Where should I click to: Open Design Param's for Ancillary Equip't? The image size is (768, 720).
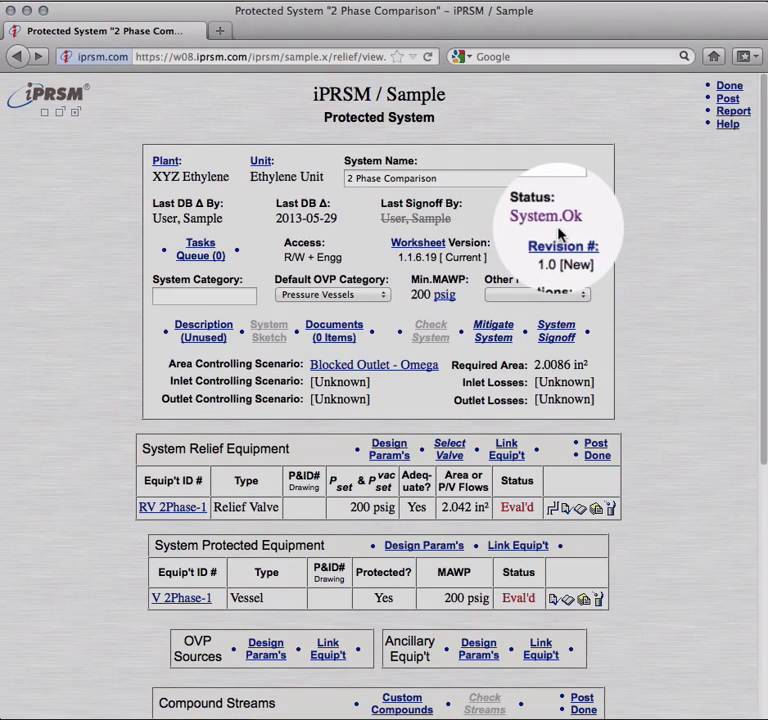(x=479, y=649)
